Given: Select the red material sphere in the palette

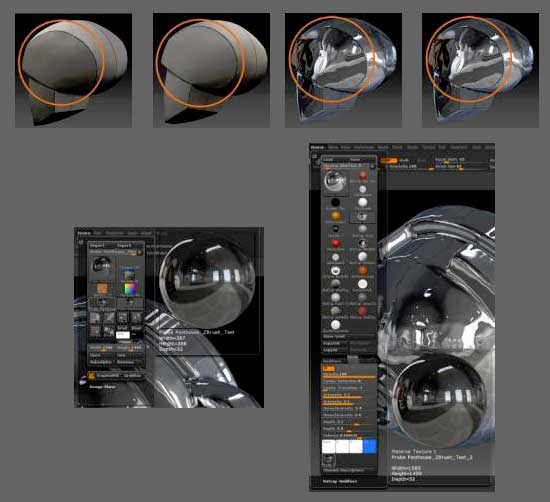Looking at the screenshot, I should tap(336, 243).
